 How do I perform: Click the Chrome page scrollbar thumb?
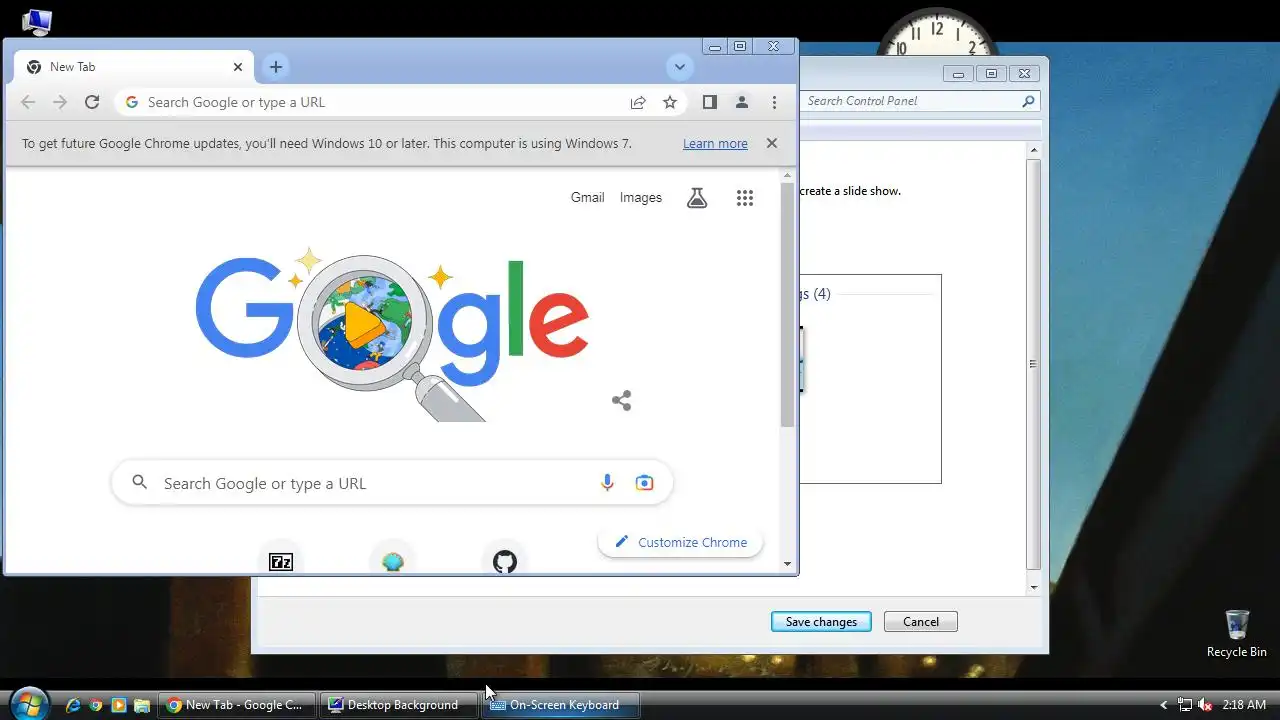787,305
